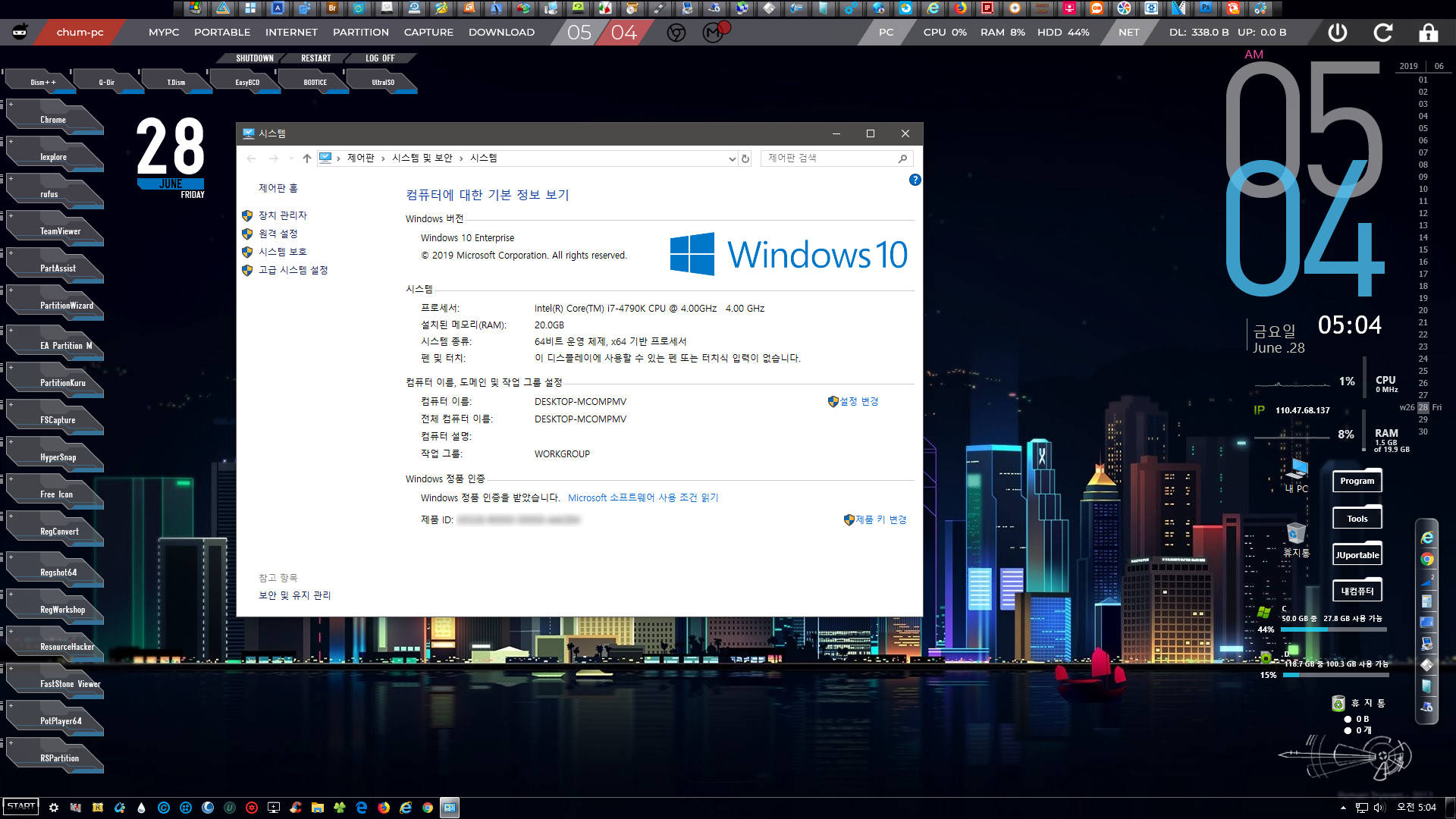The height and width of the screenshot is (819, 1456).
Task: Open the INTERNET menu
Action: click(291, 33)
